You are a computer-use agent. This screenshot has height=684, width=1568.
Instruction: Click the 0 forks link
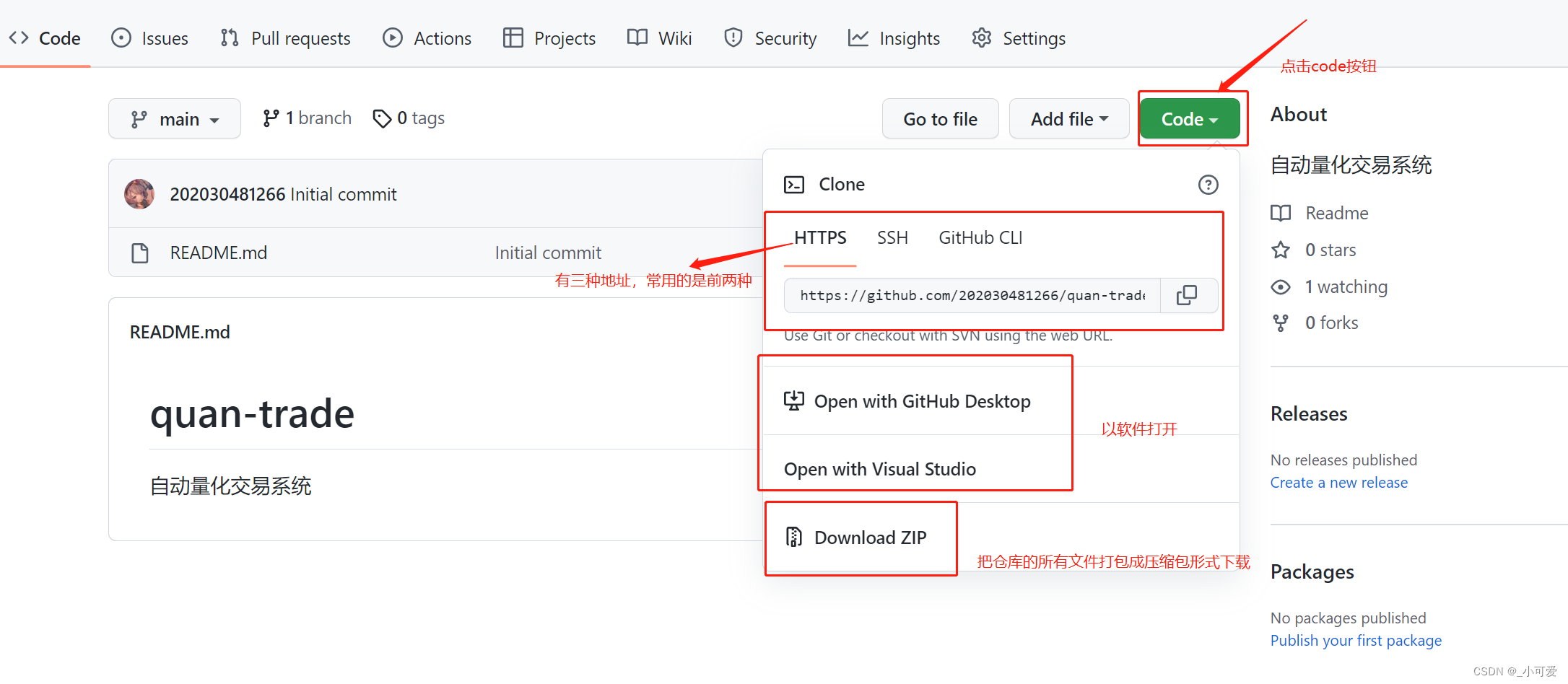(1331, 323)
